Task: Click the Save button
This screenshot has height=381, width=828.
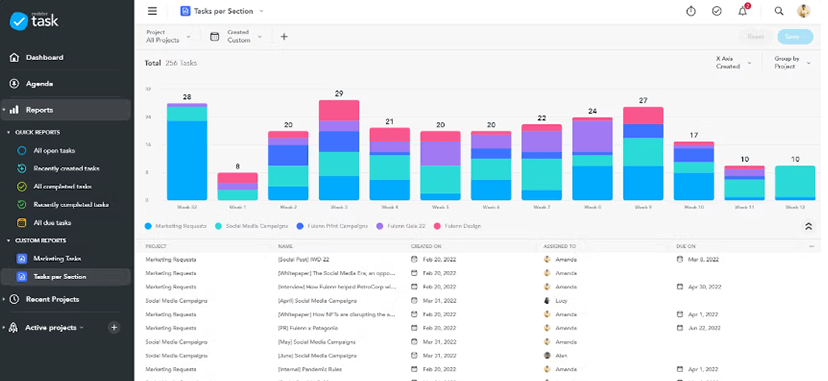Action: 795,36
